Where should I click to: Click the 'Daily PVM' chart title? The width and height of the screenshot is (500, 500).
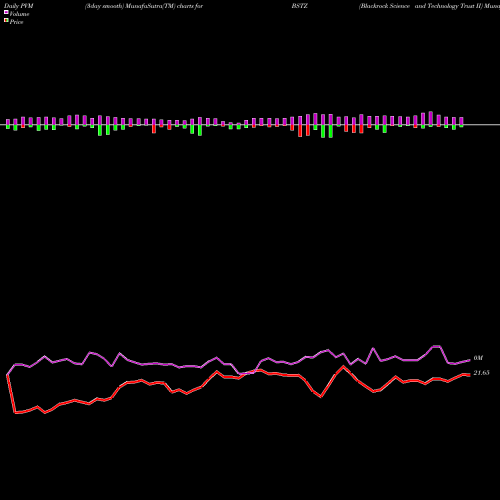(19, 6)
